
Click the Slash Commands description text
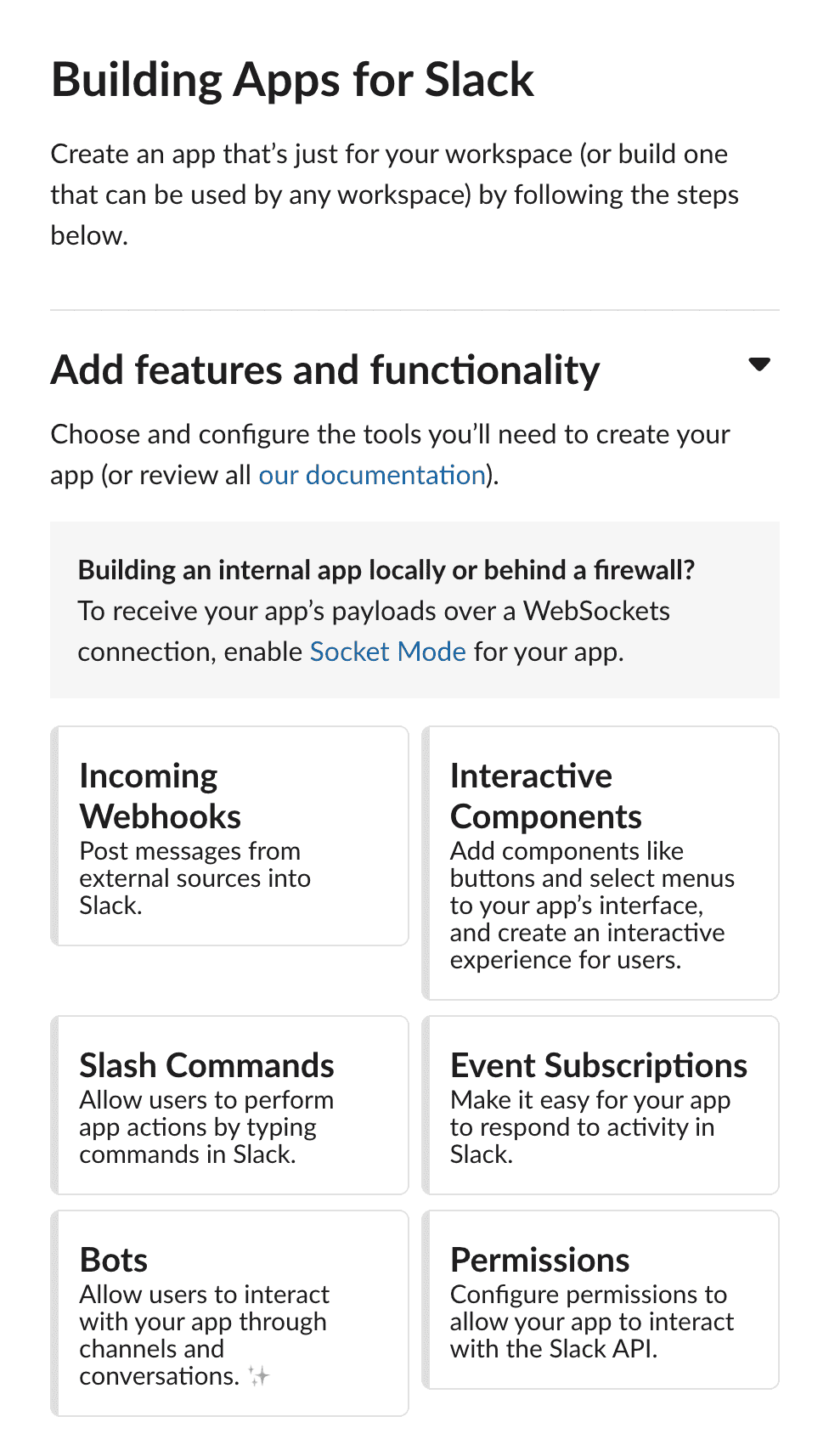206,1127
